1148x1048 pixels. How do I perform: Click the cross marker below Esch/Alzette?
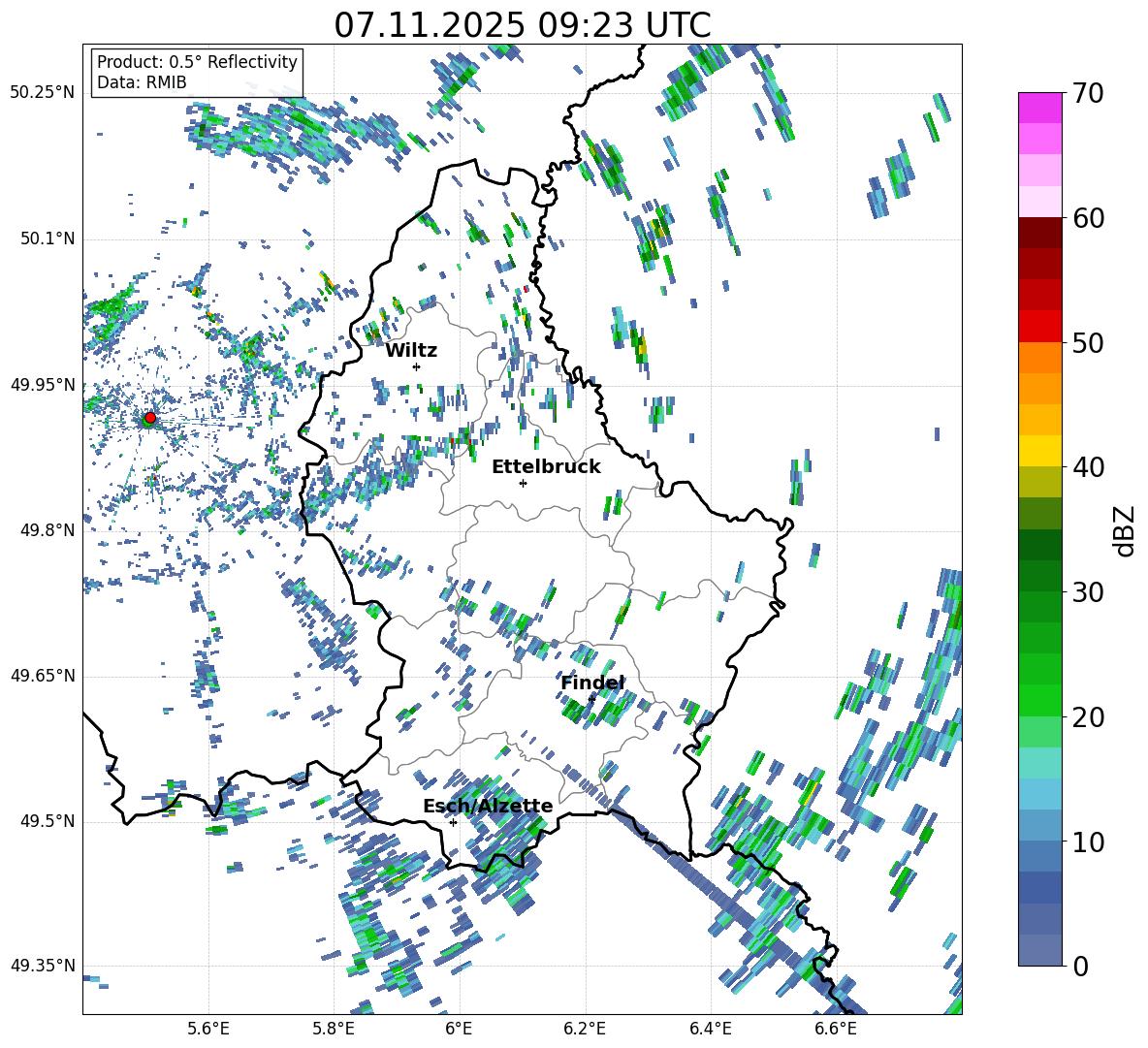(x=453, y=822)
